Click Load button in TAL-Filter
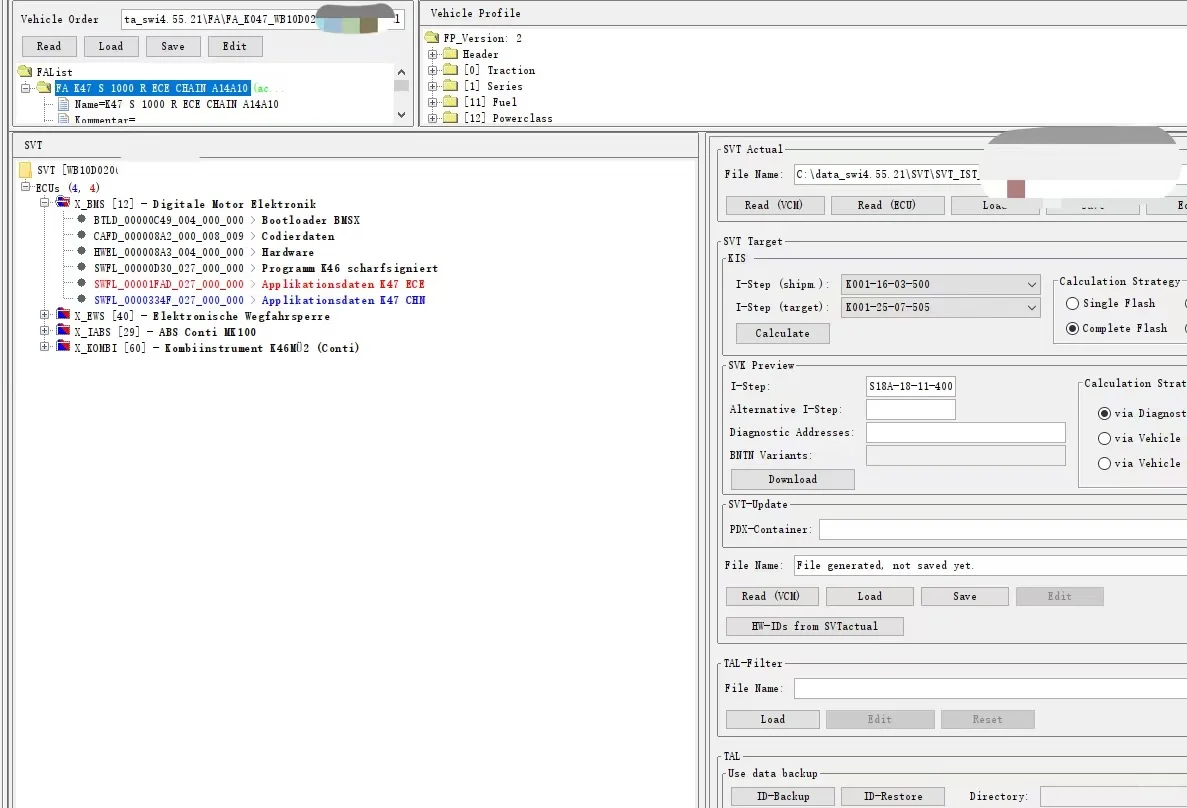Screen dimensions: 1187x808 [772, 719]
